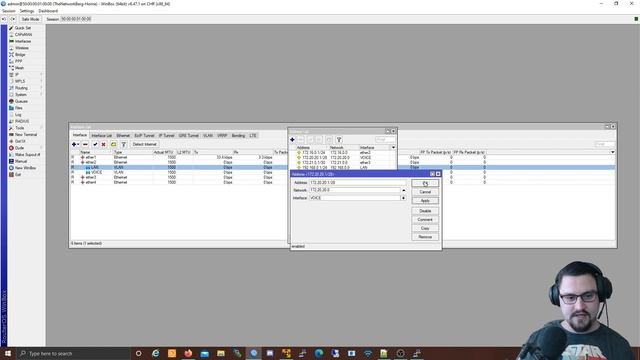Viewport: 640px width, 360px height.
Task: Open the Manual sidebar item
Action: [22, 161]
